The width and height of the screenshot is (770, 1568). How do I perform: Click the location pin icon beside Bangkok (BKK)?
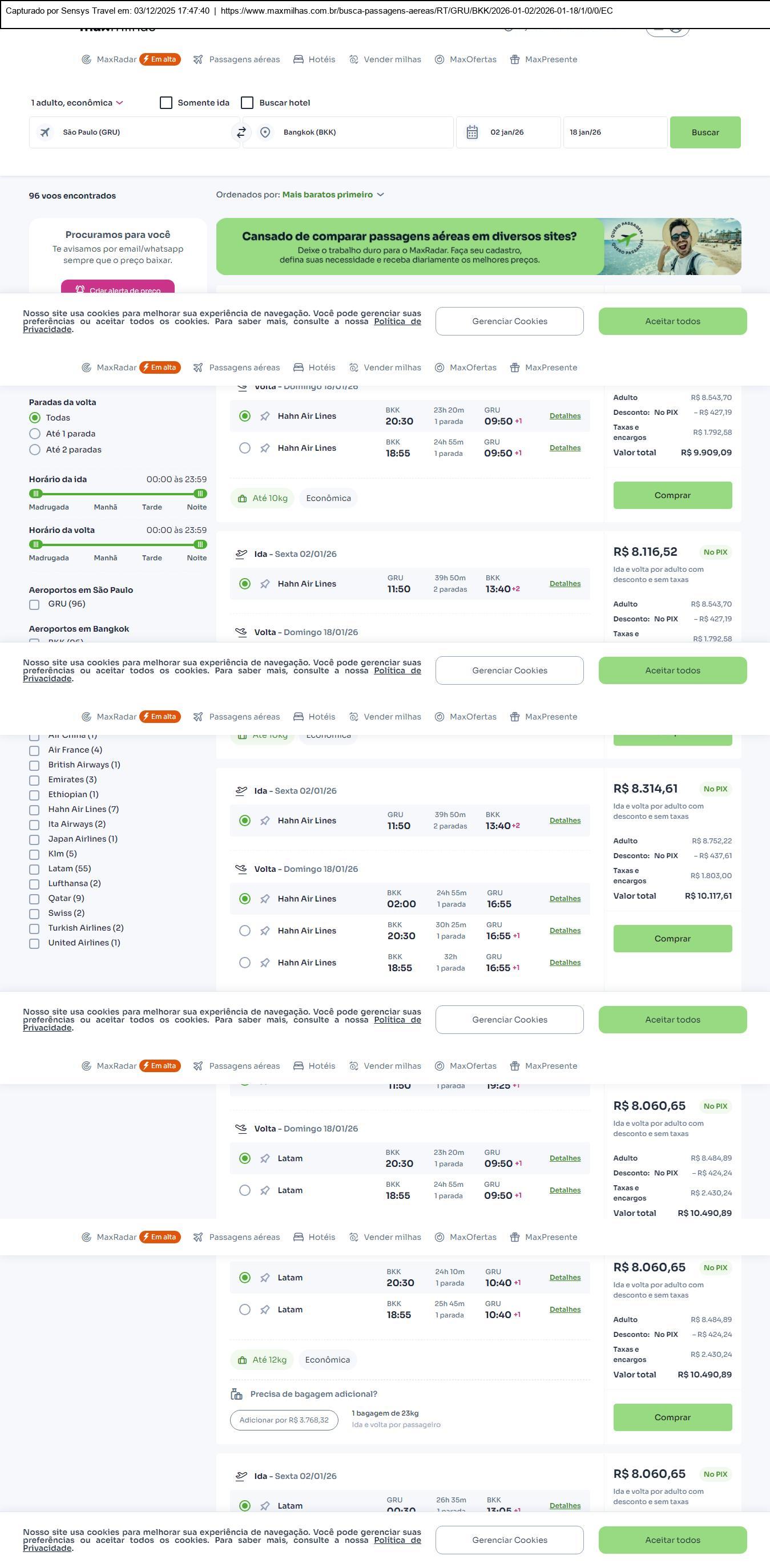click(x=265, y=132)
